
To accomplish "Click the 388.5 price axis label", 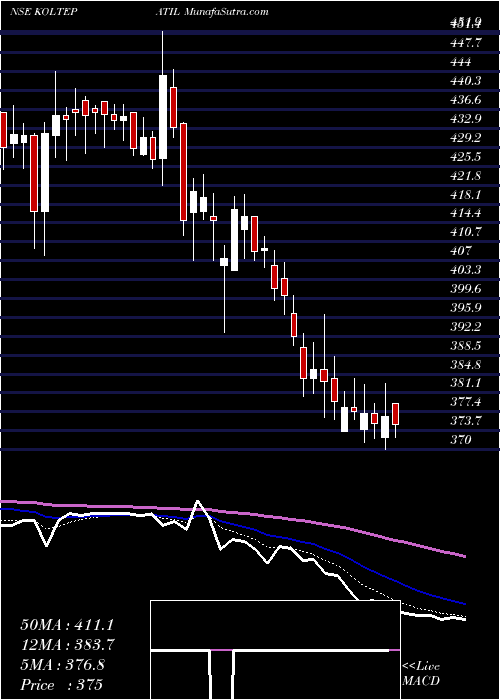I will 466,346.
